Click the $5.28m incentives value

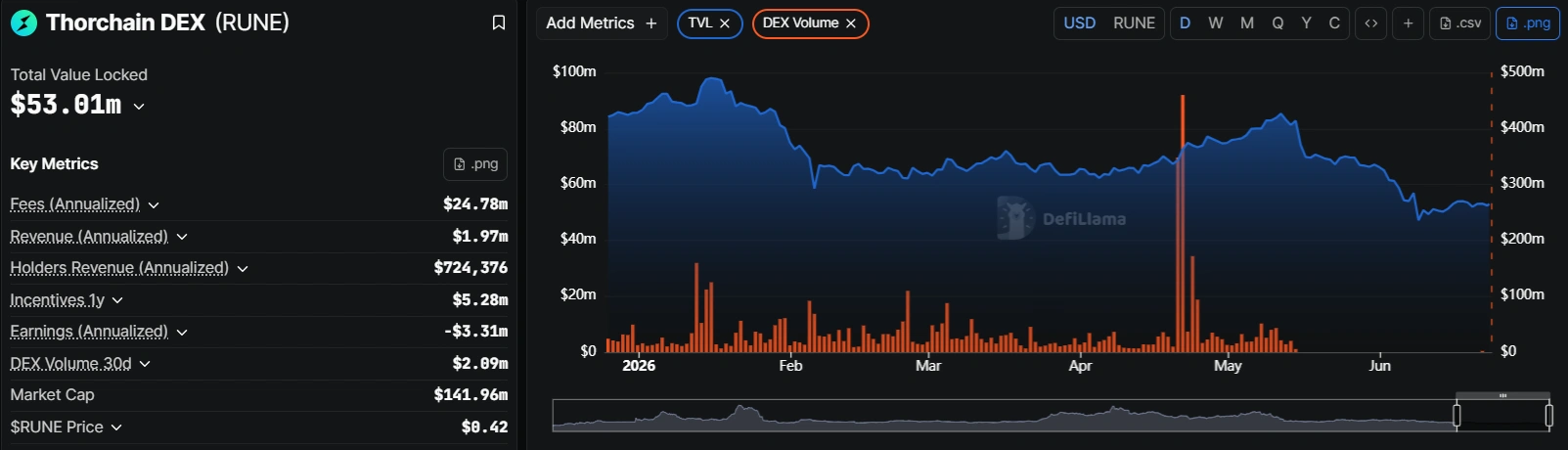click(x=479, y=300)
